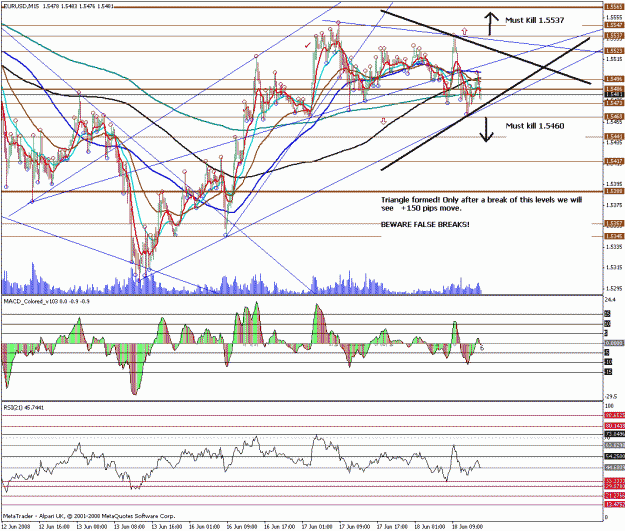This screenshot has height=531, width=625.
Task: Click the RSI scale value 100
Action: click(609, 406)
